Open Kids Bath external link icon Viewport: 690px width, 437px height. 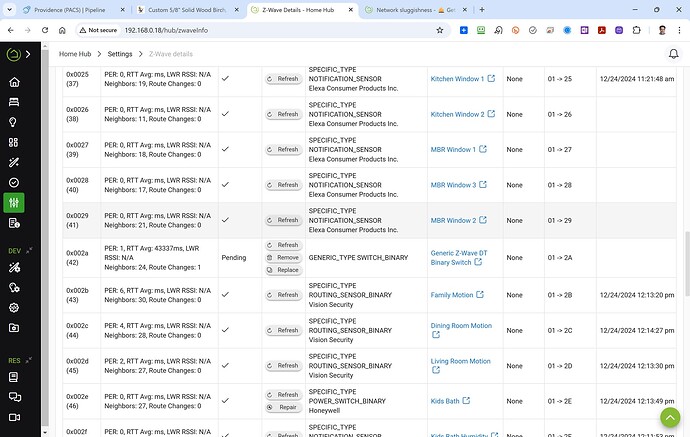click(x=466, y=400)
